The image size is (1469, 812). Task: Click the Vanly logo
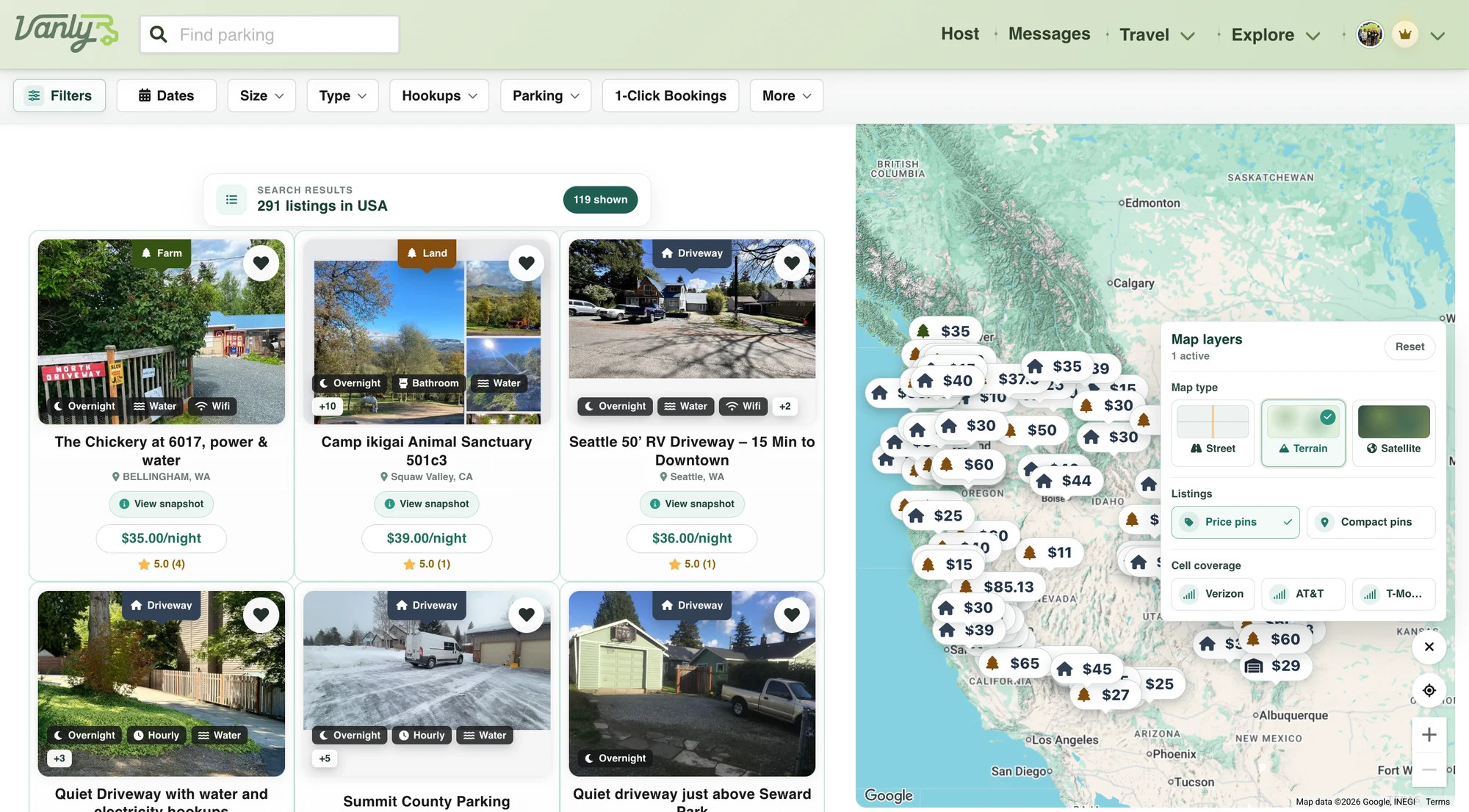click(x=66, y=33)
